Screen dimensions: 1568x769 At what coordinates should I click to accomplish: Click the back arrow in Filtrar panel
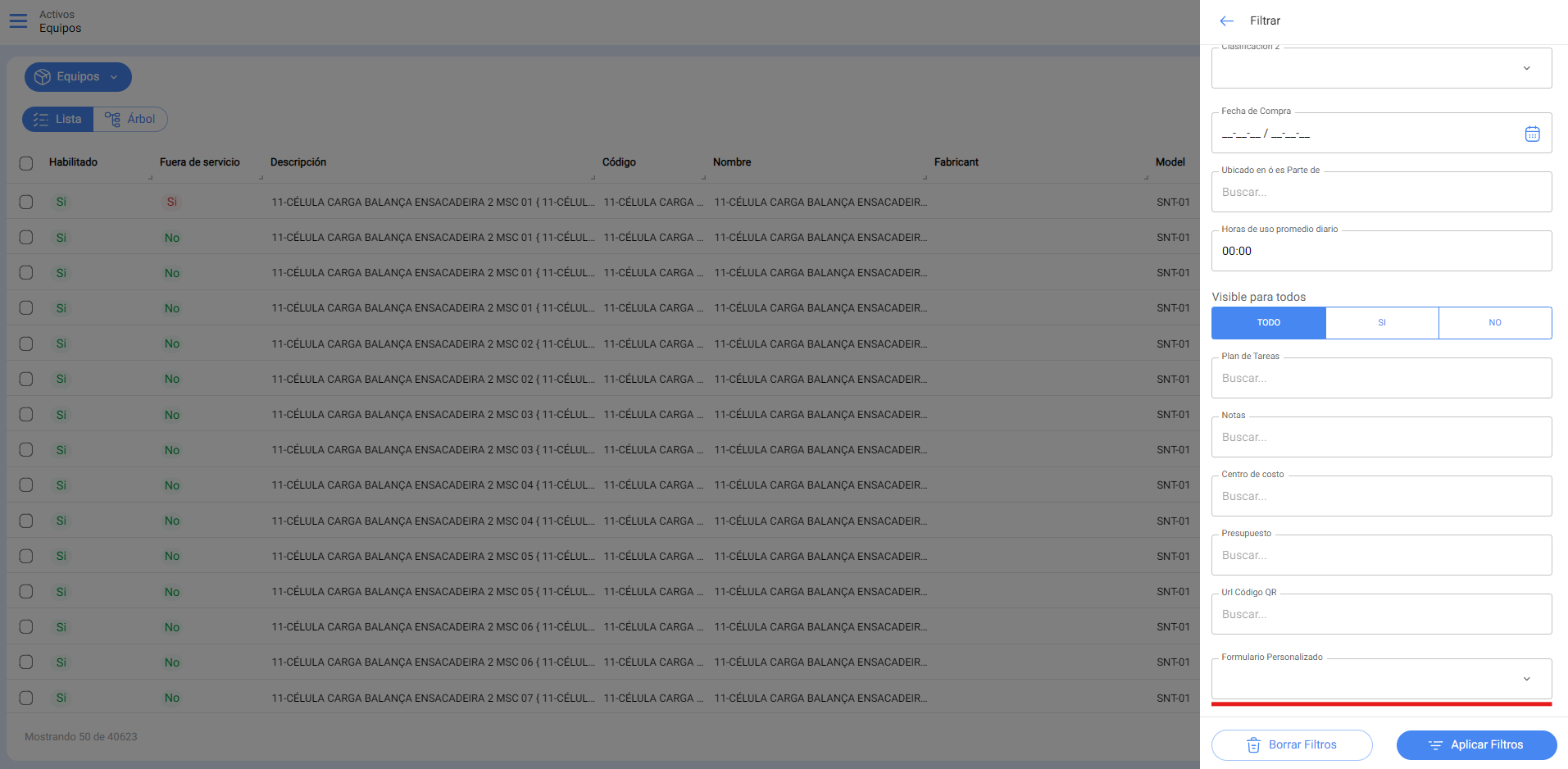(x=1226, y=21)
